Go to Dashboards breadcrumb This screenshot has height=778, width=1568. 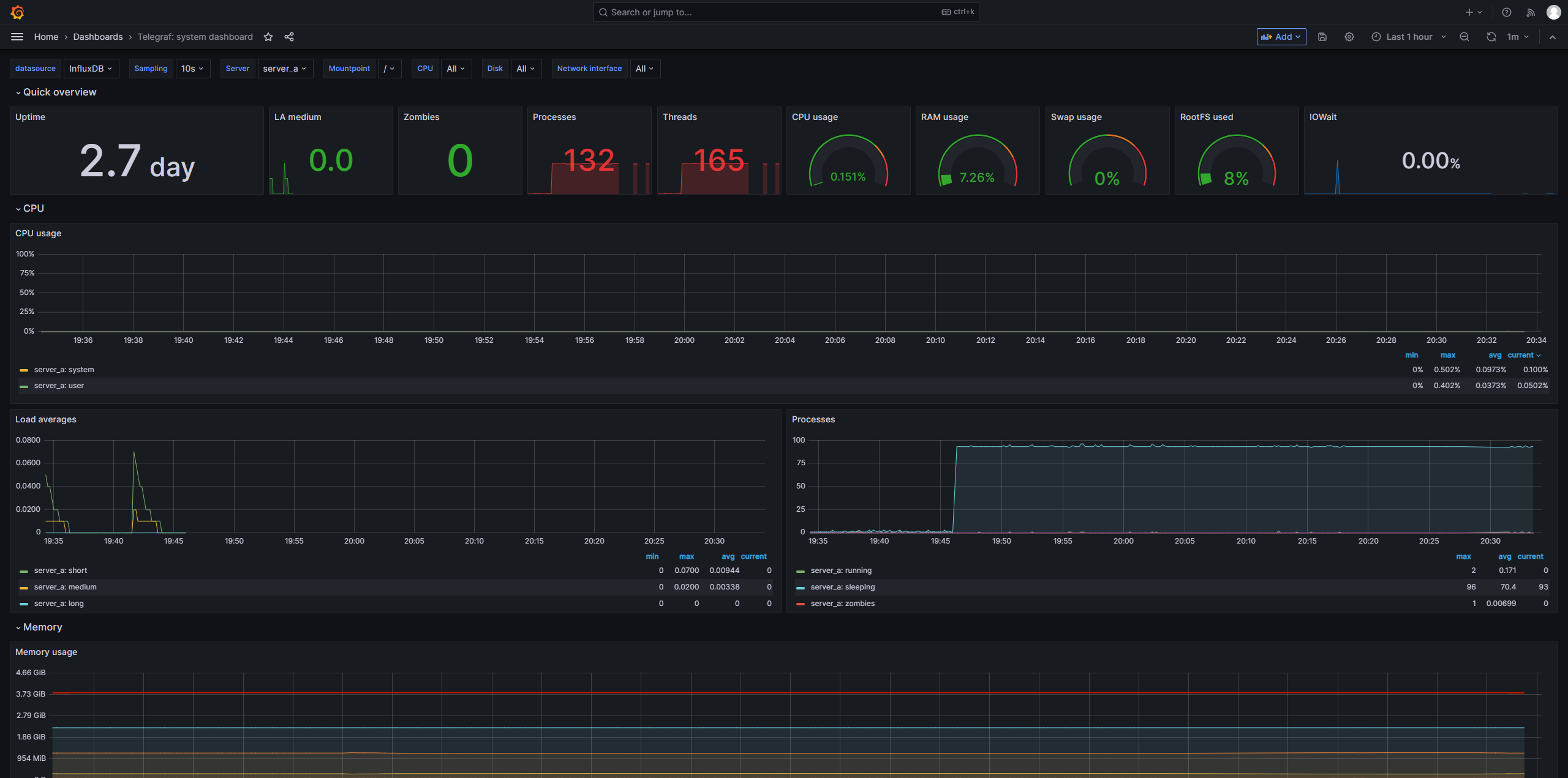click(98, 37)
